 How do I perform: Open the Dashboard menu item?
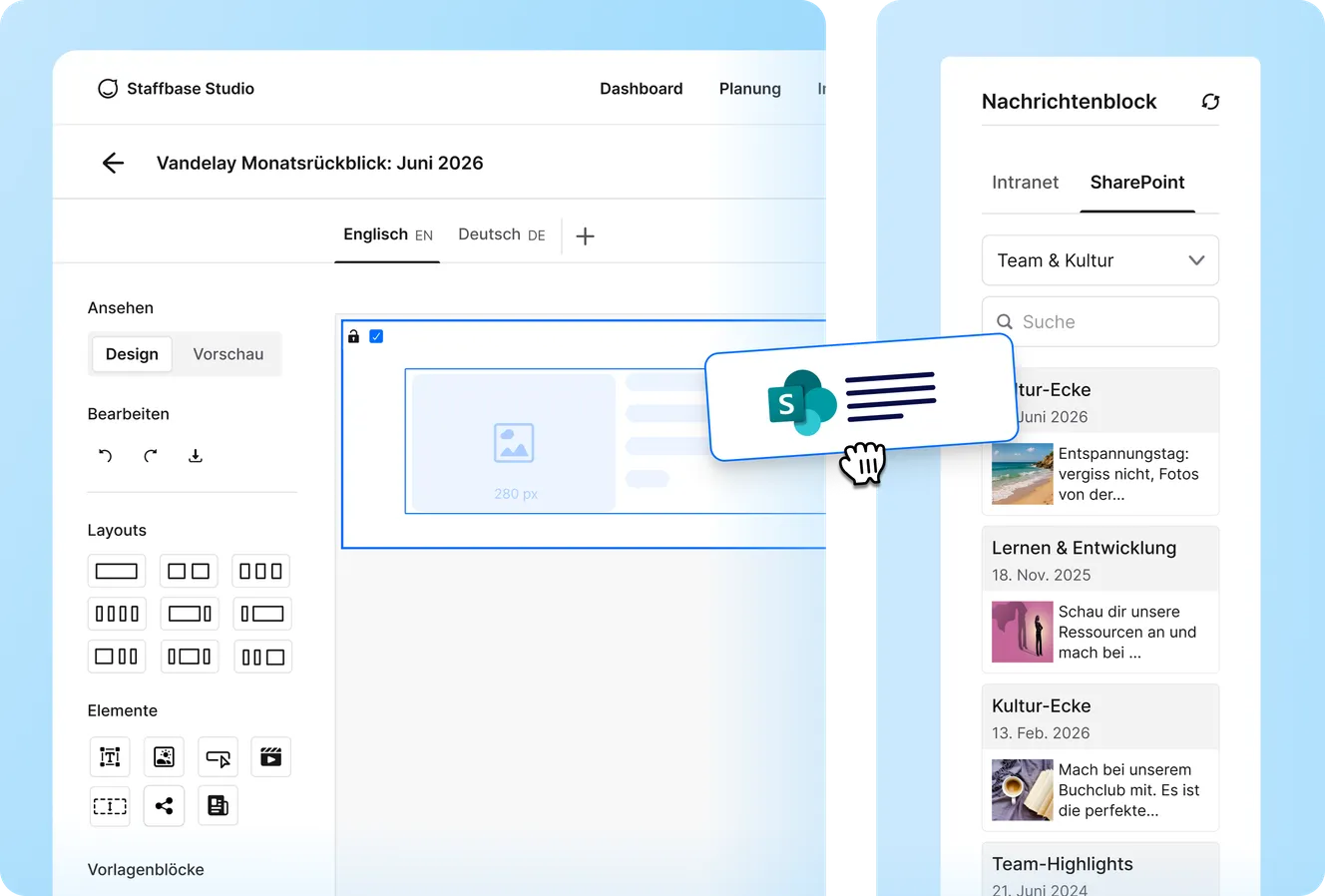(x=642, y=89)
